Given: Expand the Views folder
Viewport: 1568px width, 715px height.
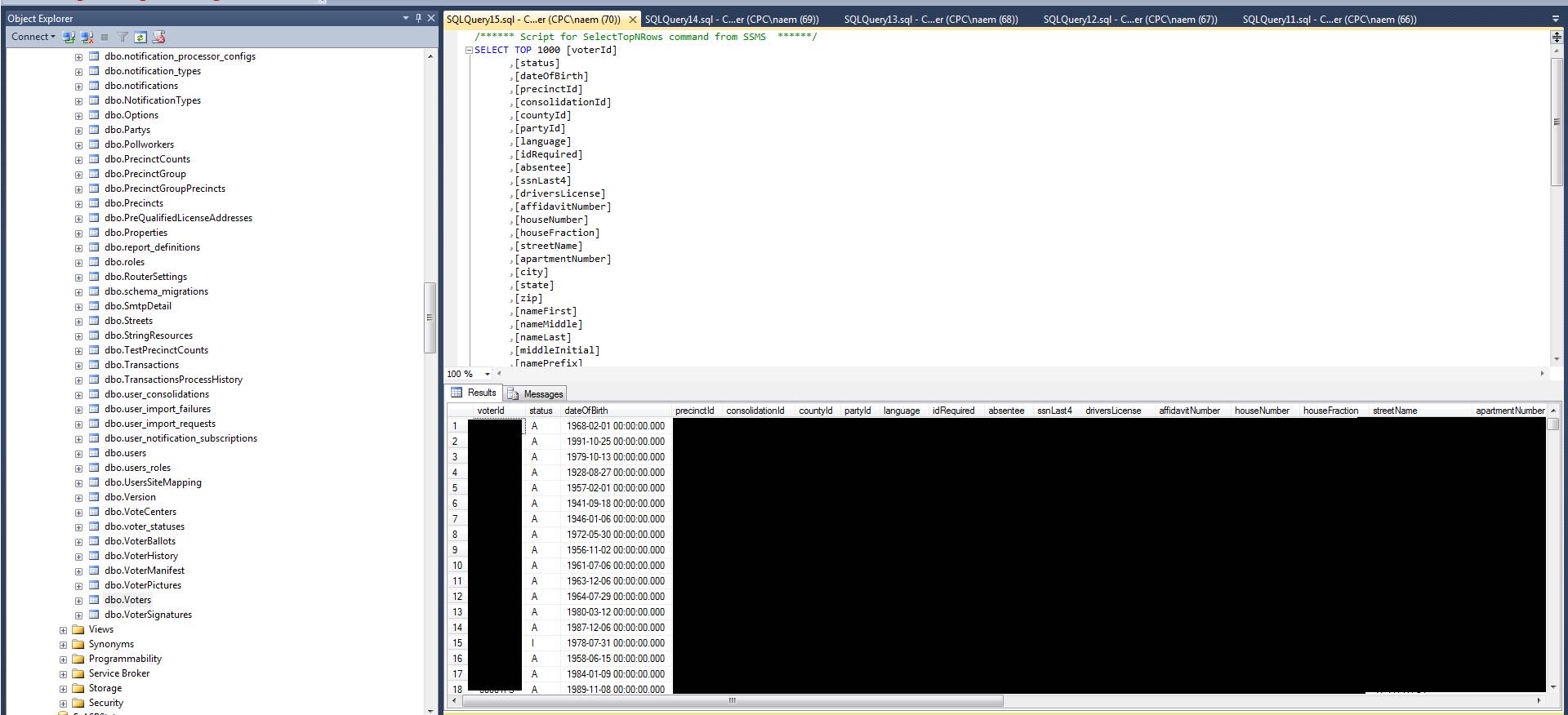Looking at the screenshot, I should point(63,630).
